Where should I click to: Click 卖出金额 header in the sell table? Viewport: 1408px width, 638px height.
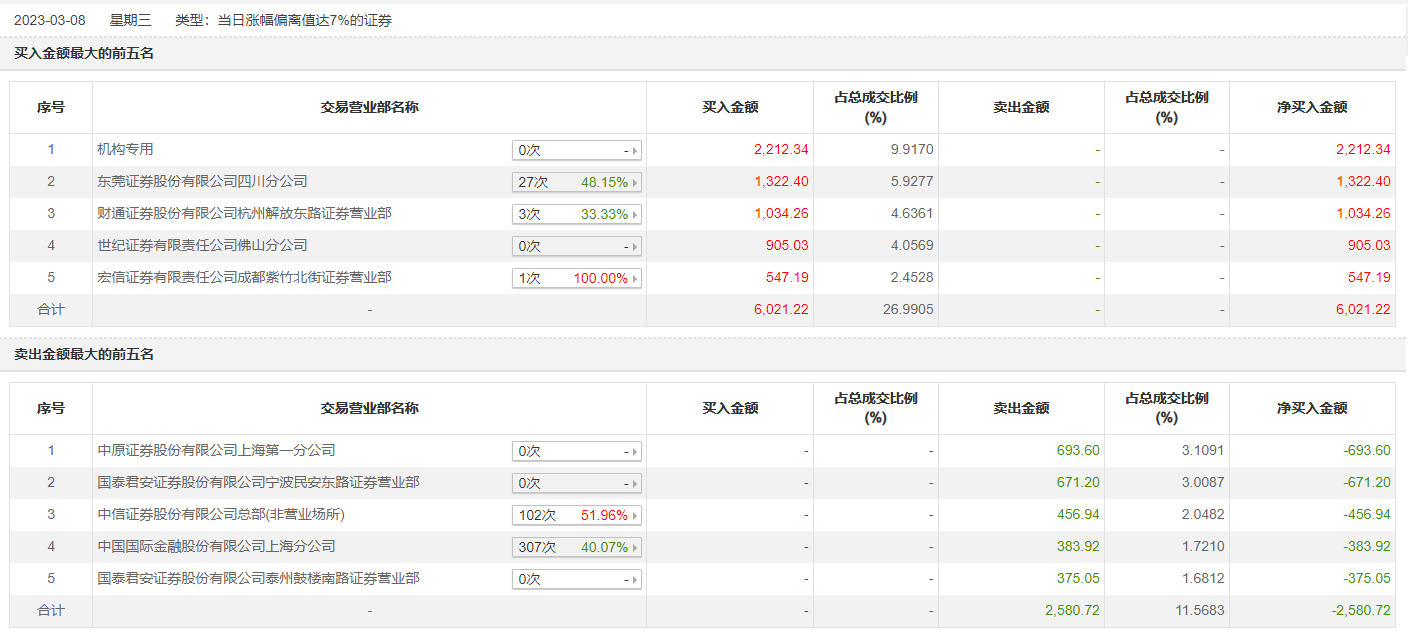(1021, 408)
